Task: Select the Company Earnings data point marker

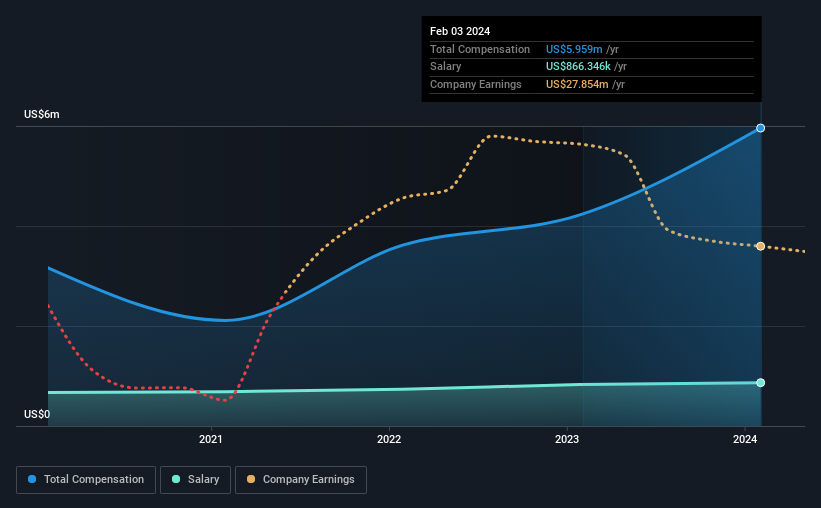Action: click(x=760, y=246)
